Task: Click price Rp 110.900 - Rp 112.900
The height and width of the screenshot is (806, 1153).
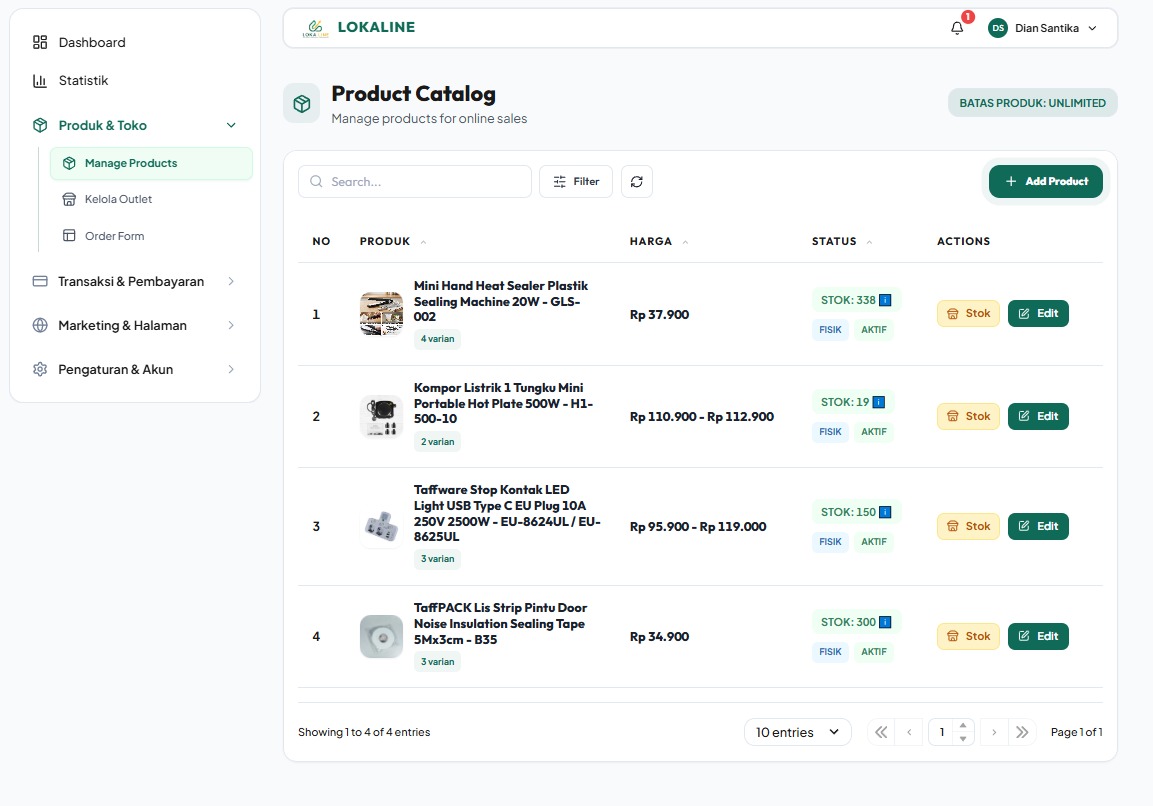Action: click(702, 416)
